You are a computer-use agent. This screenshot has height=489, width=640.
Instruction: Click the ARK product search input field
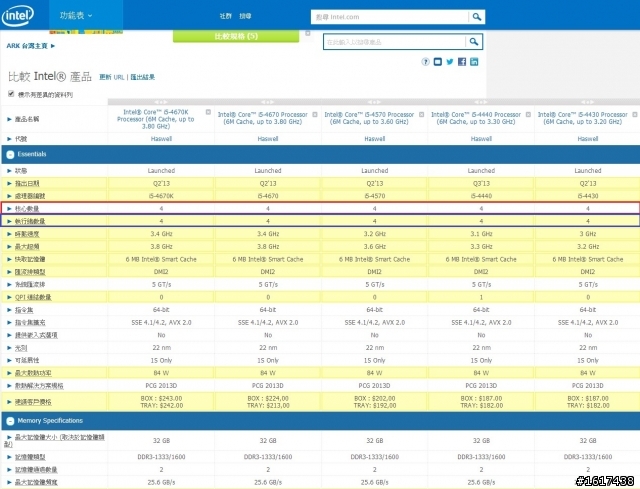(394, 42)
